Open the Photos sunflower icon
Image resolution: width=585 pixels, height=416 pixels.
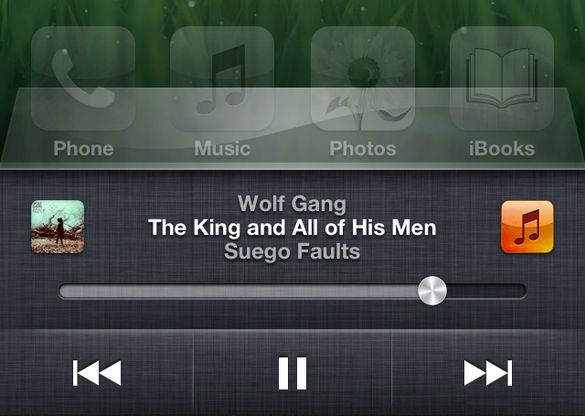[x=363, y=78]
